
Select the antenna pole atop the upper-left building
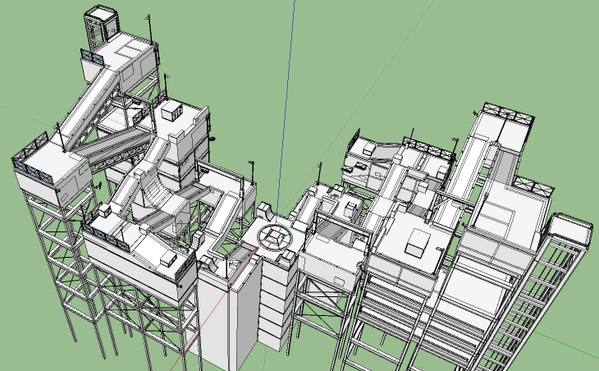coord(150,30)
